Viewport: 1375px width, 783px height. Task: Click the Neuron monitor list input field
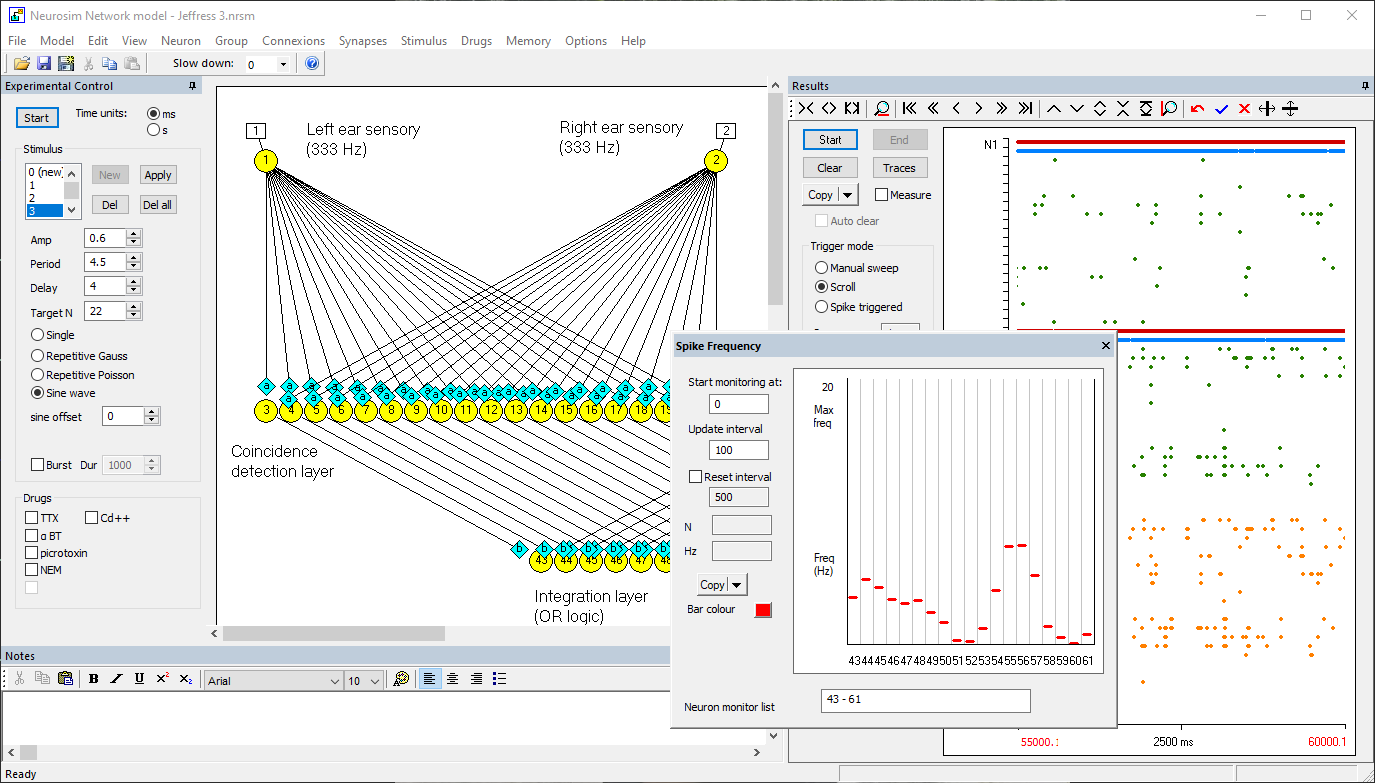925,700
